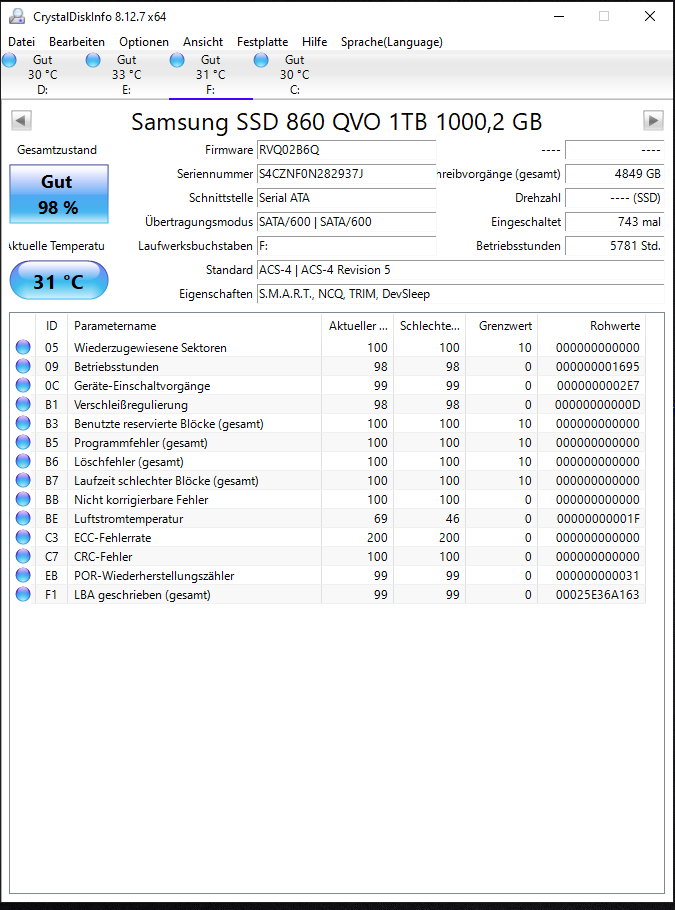This screenshot has width=675, height=910.
Task: Select the Luftstromtemperatur parameter name
Action: (x=128, y=518)
